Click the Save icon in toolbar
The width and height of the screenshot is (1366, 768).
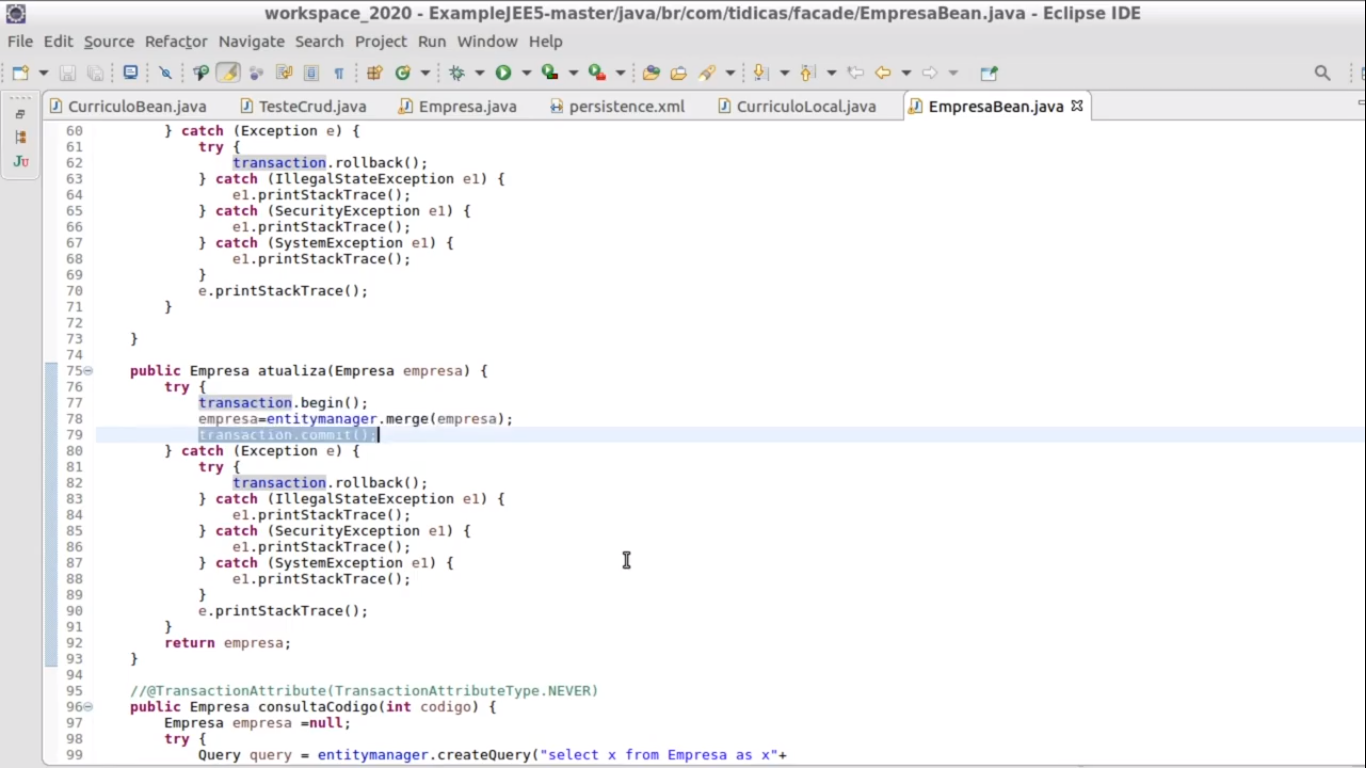(67, 73)
